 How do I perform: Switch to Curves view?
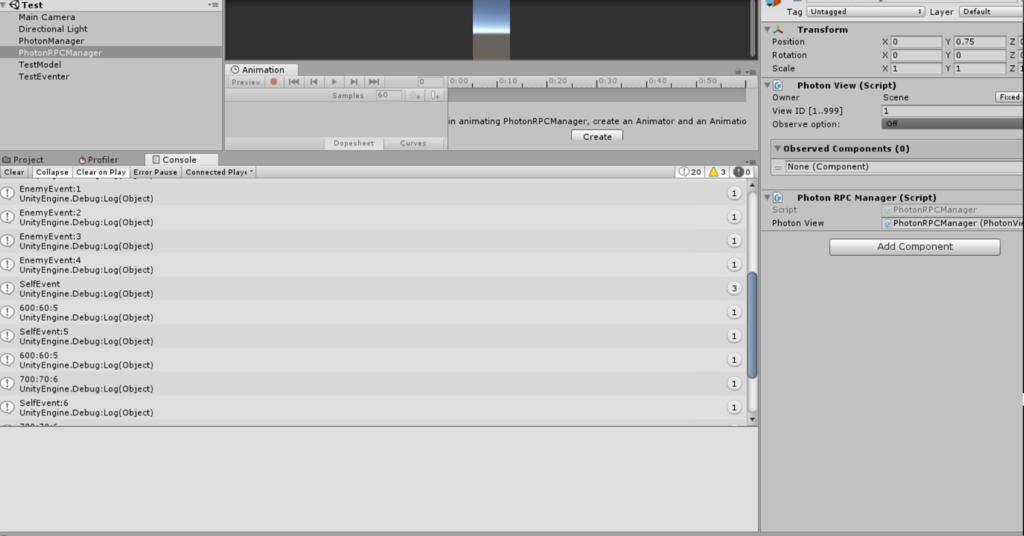coord(413,144)
